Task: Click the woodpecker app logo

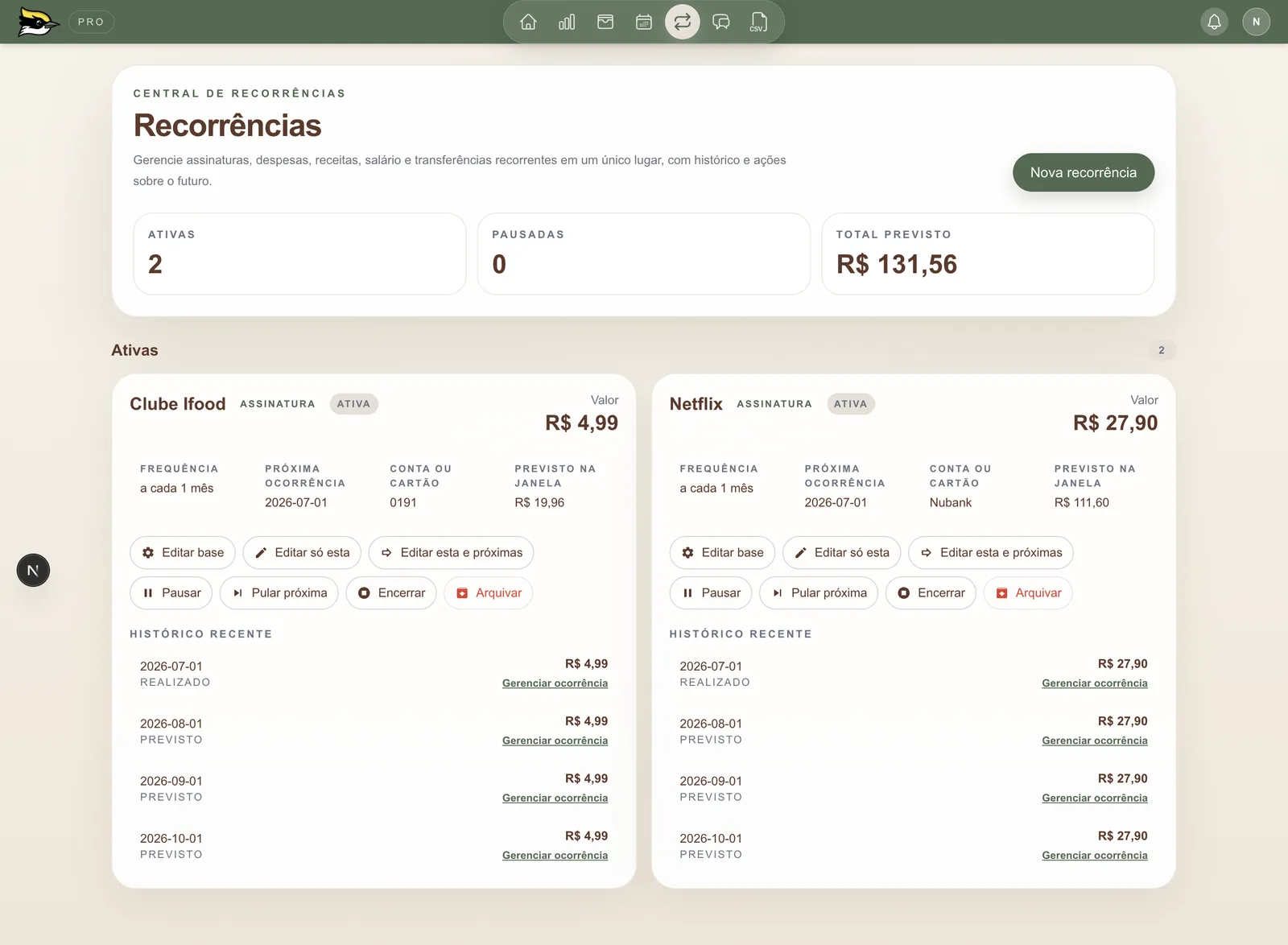Action: [38, 22]
